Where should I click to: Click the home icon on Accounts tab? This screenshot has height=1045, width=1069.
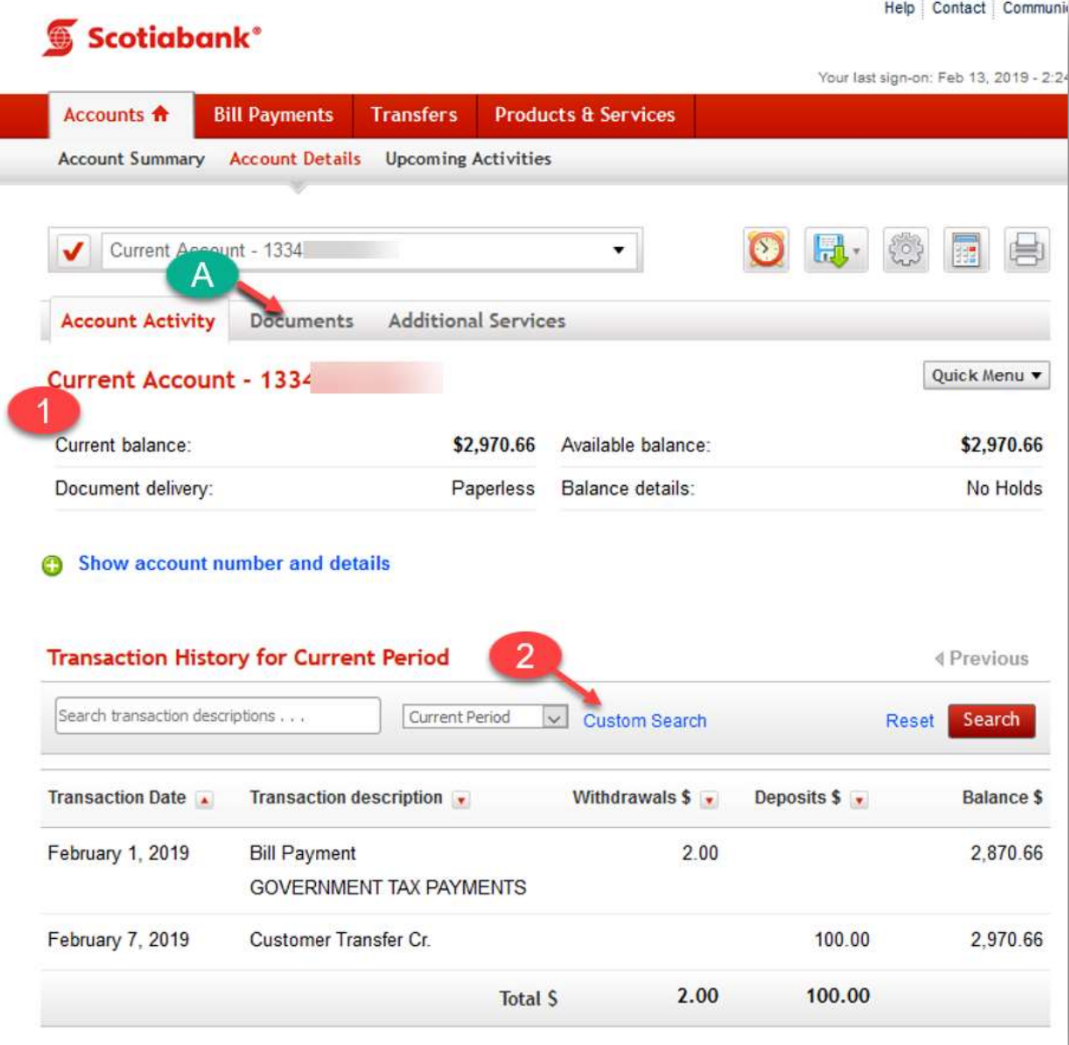pos(160,114)
